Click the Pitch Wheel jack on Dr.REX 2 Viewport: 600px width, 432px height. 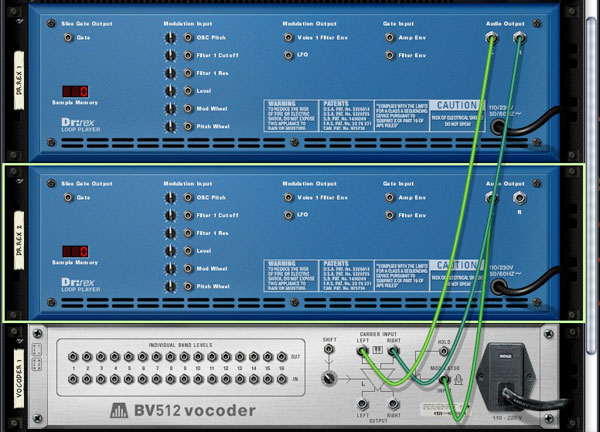188,286
